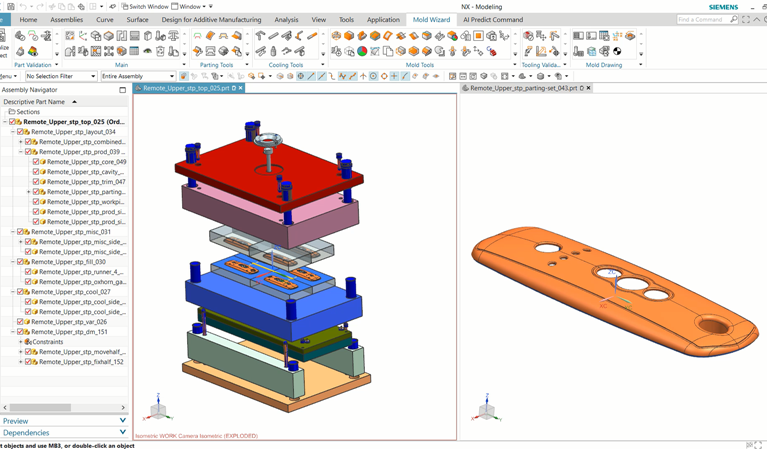
Task: Click the magnifier icon in Find a Command
Action: (x=733, y=19)
